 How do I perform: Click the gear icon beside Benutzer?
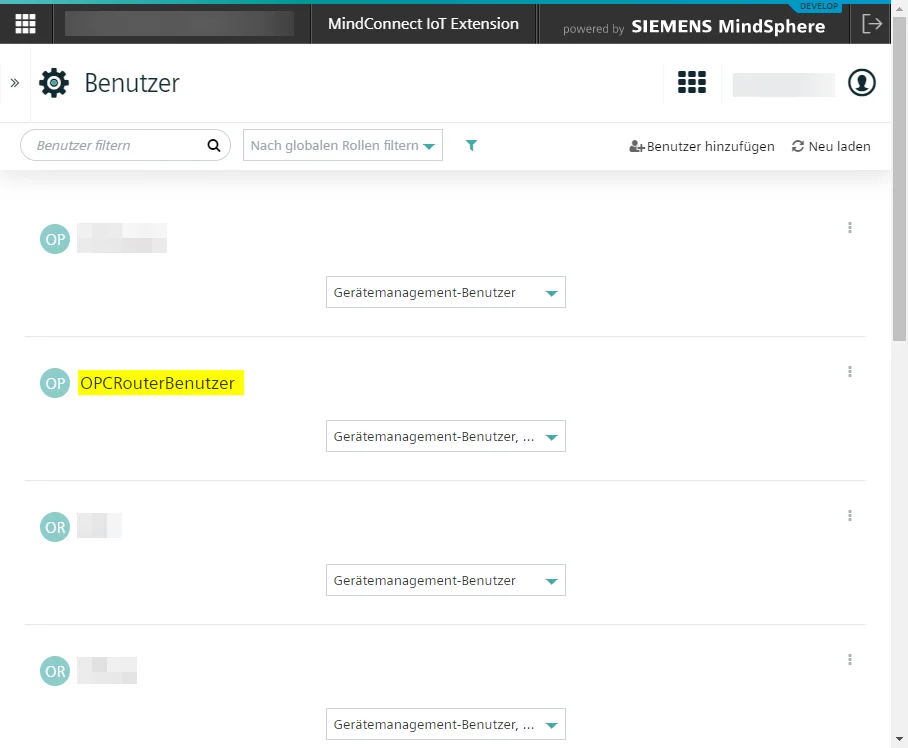[54, 83]
